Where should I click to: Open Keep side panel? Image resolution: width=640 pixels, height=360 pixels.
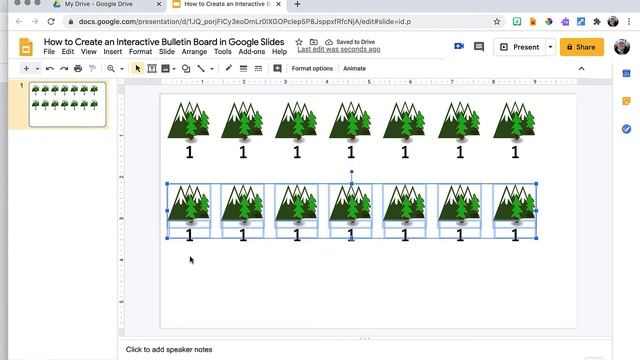pos(626,101)
